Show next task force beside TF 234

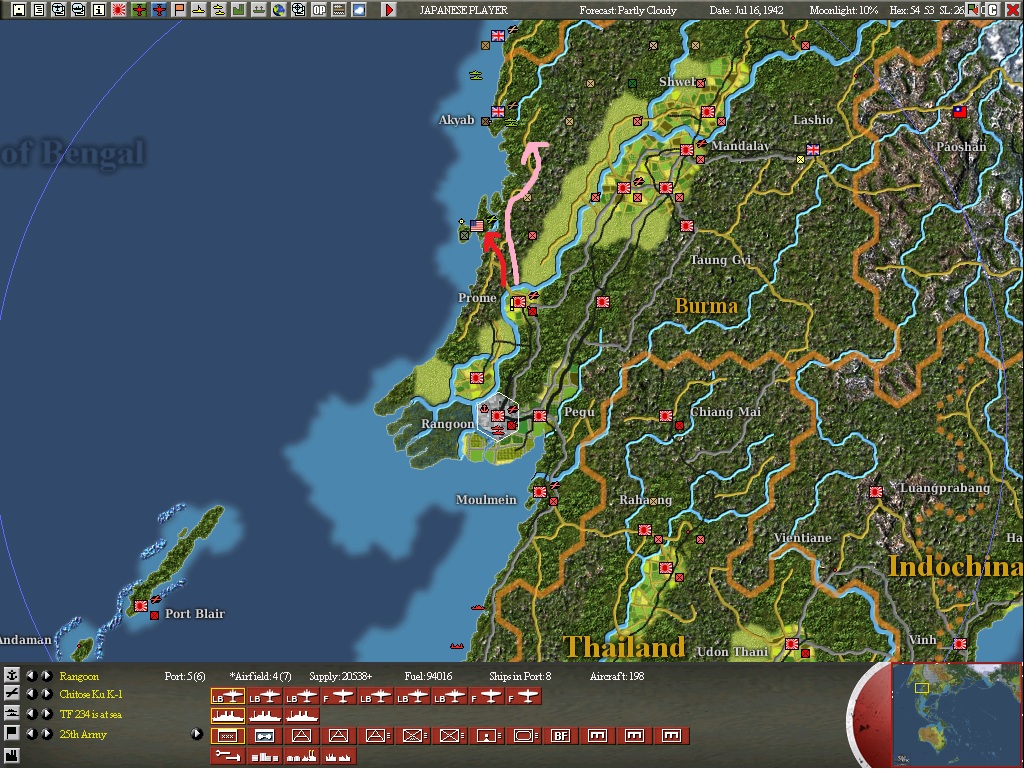click(47, 714)
